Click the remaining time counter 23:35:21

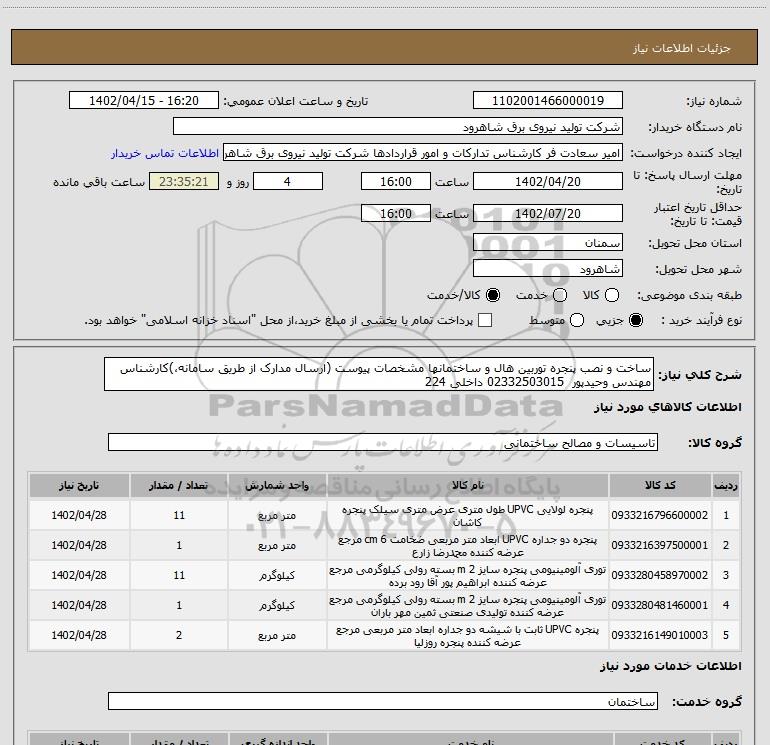pyautogui.click(x=184, y=181)
